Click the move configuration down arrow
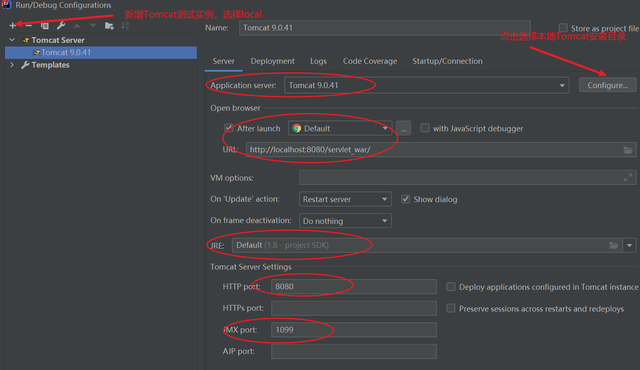Screen dimensions: 640x370 (93, 26)
